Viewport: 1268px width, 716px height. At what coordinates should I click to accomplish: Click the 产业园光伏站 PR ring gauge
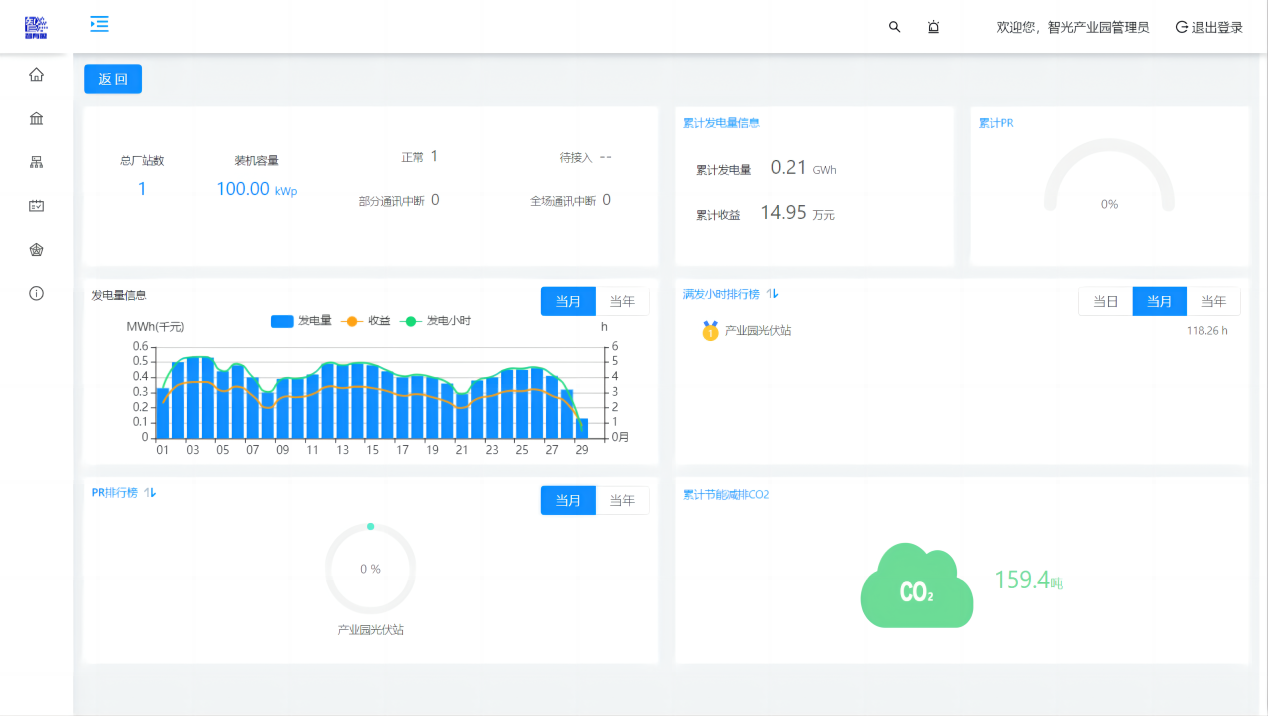click(370, 569)
